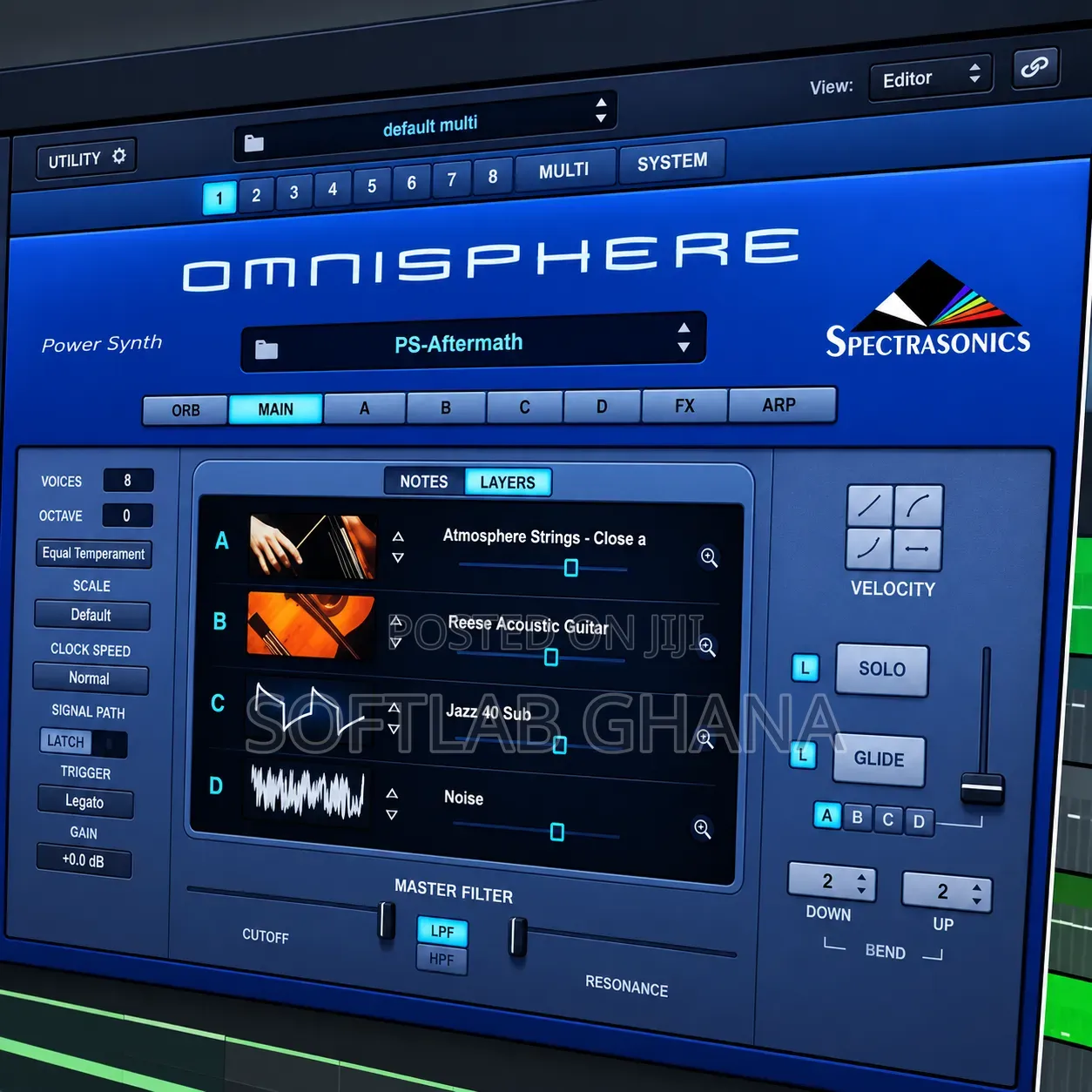This screenshot has width=1092, height=1092.
Task: Open the PS-Aftermath patch name selector
Action: (x=474, y=343)
